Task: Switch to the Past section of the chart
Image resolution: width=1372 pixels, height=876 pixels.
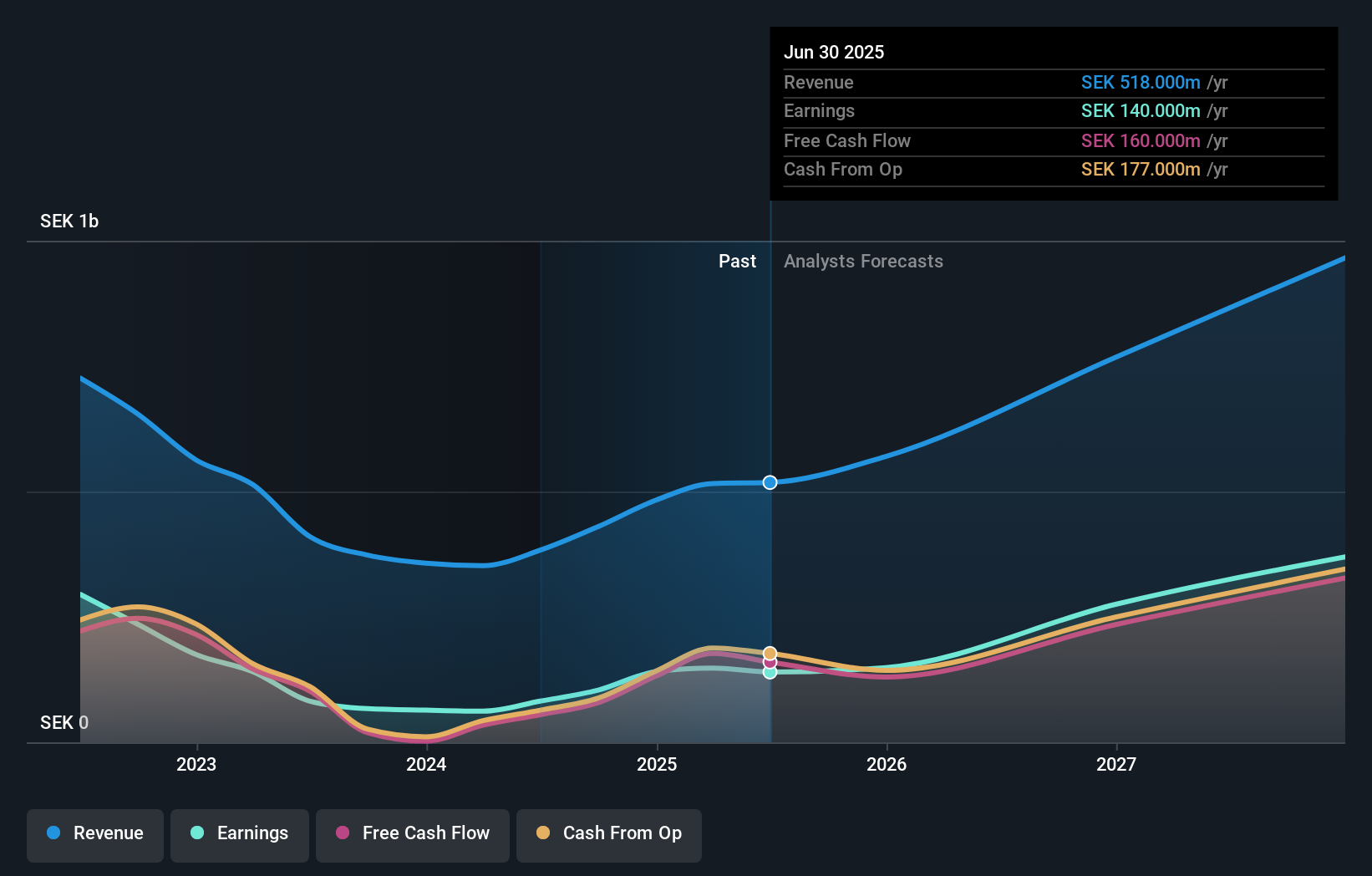Action: (x=738, y=261)
